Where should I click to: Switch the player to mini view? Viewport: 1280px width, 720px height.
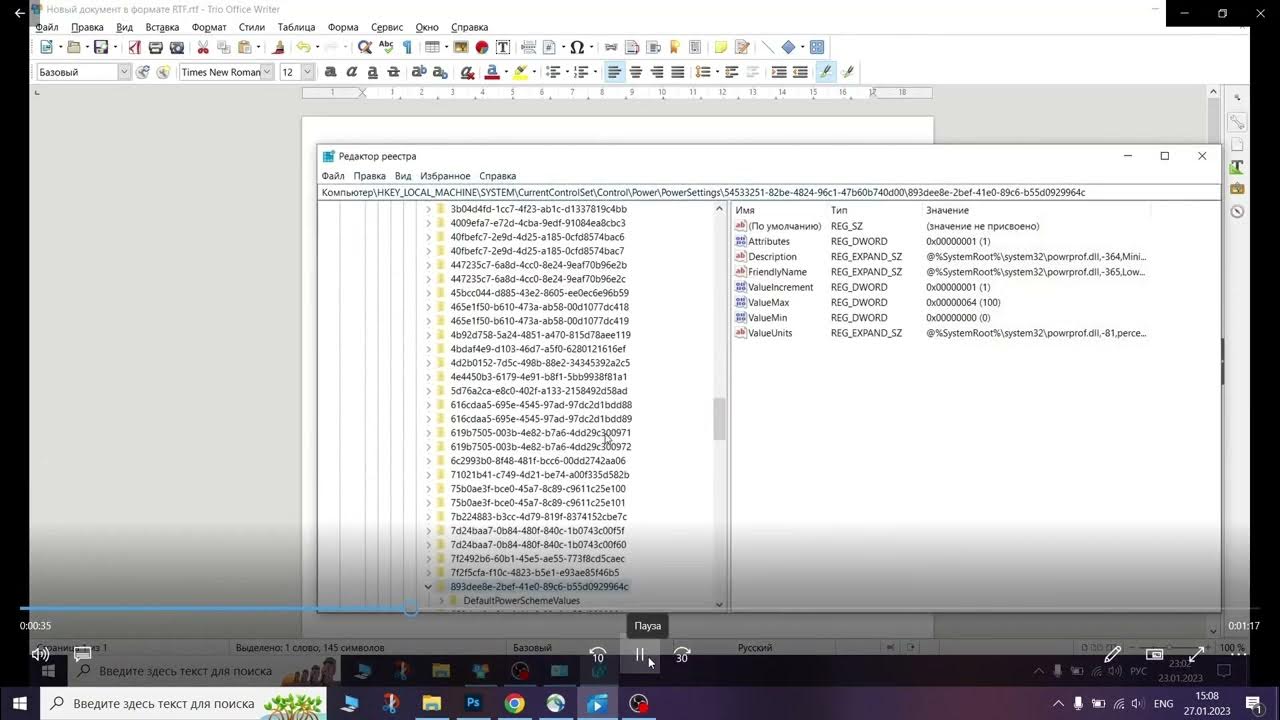(1154, 654)
